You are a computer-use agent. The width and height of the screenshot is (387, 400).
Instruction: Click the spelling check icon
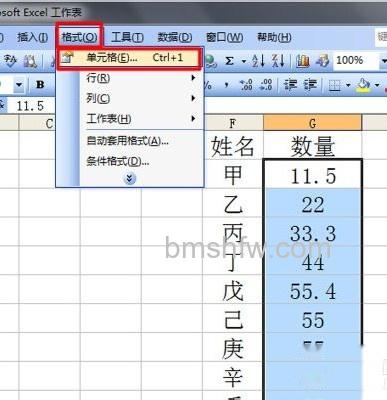(10, 61)
